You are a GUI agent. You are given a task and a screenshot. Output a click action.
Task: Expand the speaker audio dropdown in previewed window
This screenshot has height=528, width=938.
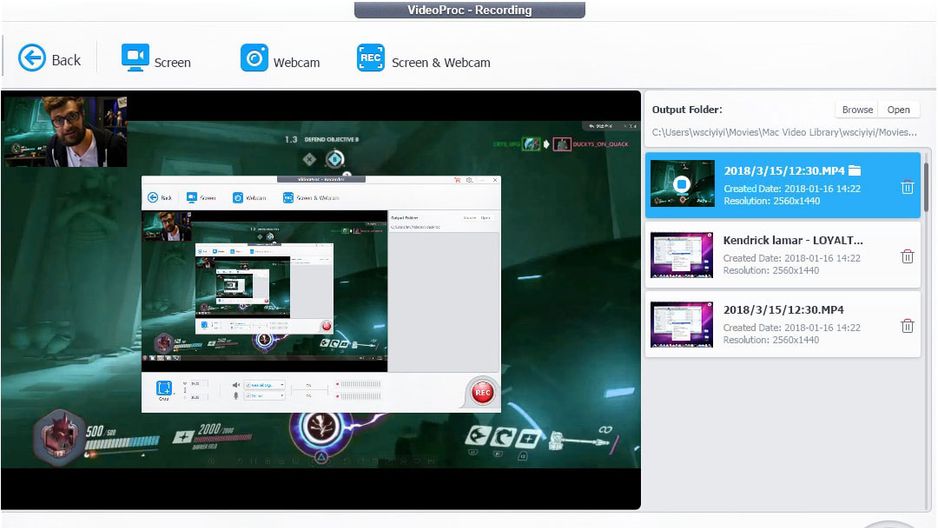[x=264, y=385]
